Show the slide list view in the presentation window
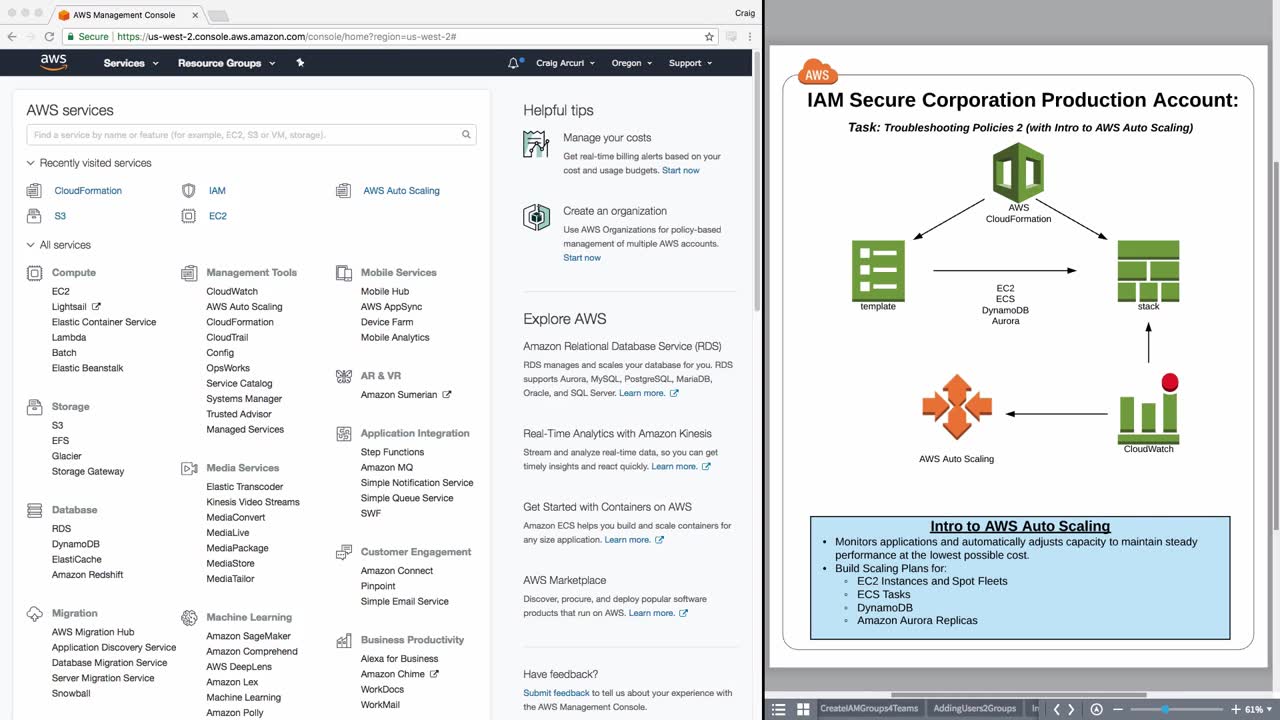This screenshot has width=1280, height=720. click(x=779, y=709)
